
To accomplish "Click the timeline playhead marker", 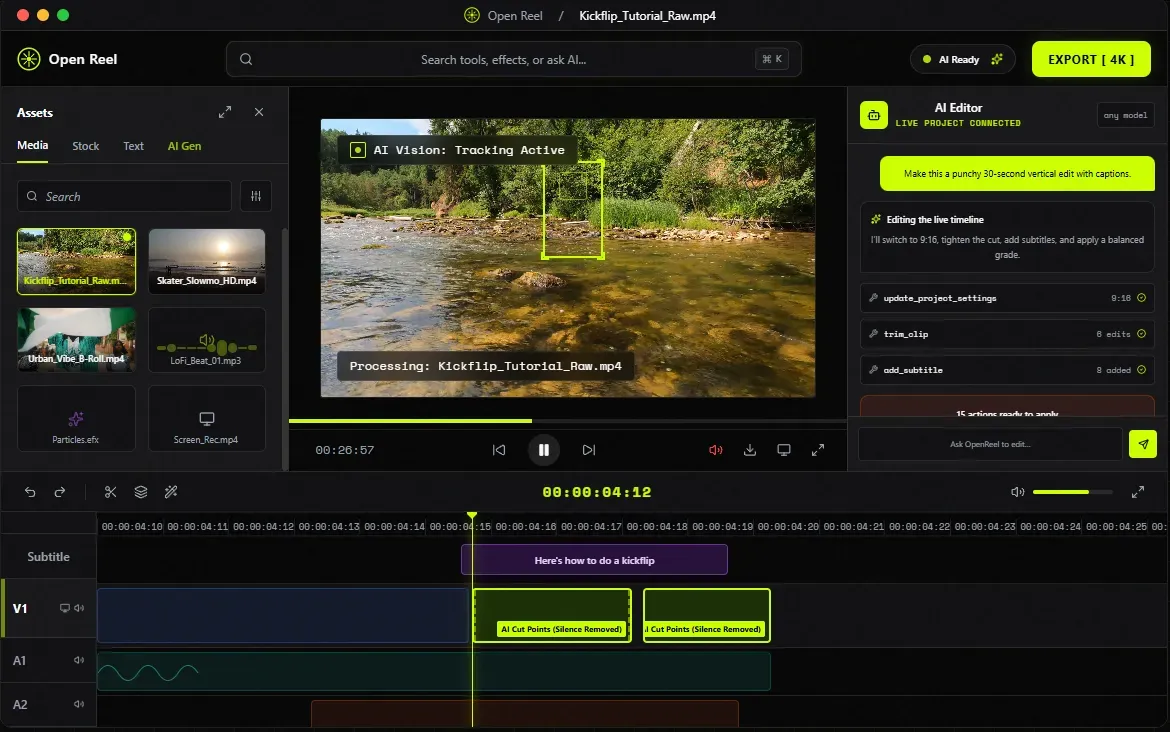I will [472, 516].
